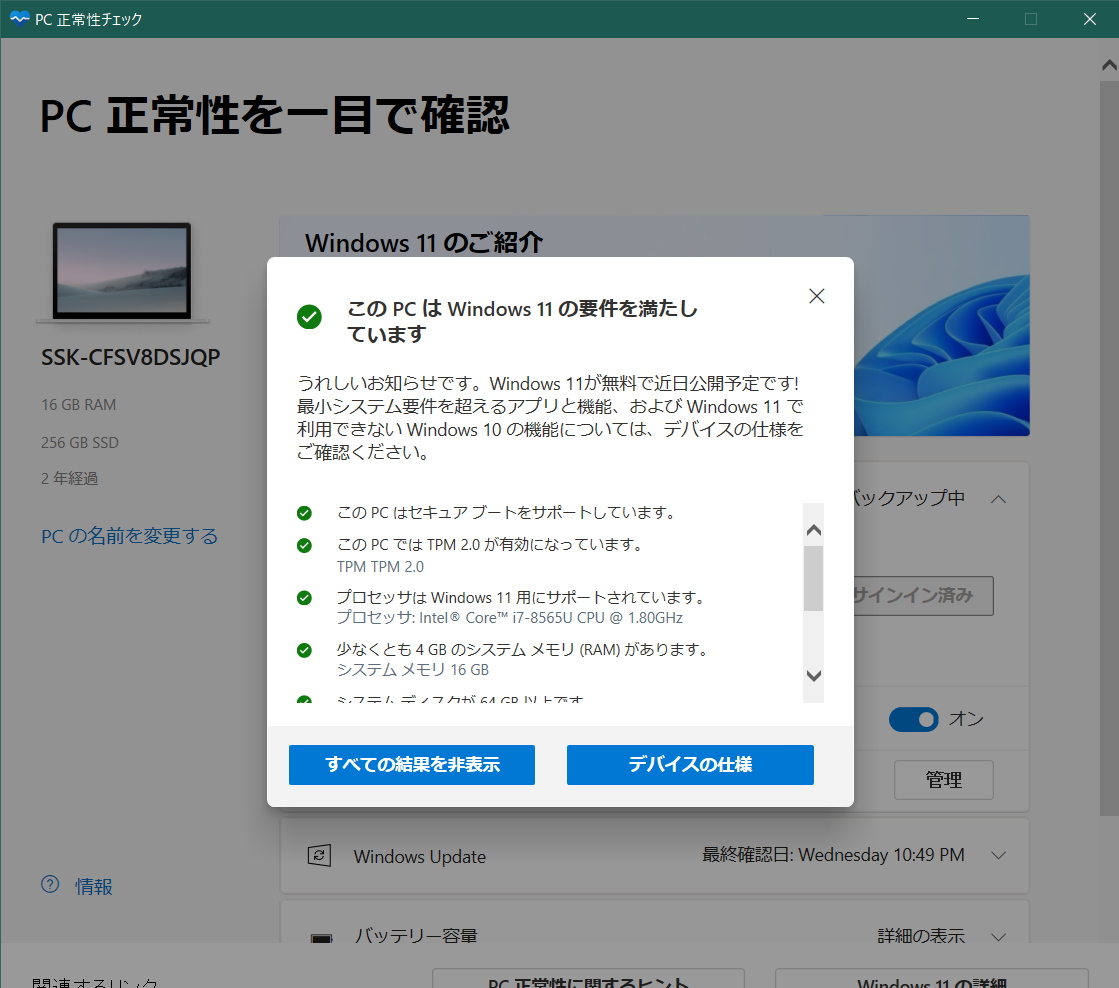This screenshot has height=988, width=1119.
Task: Click the checkmark for TPM 2.0 enabled
Action: click(304, 545)
